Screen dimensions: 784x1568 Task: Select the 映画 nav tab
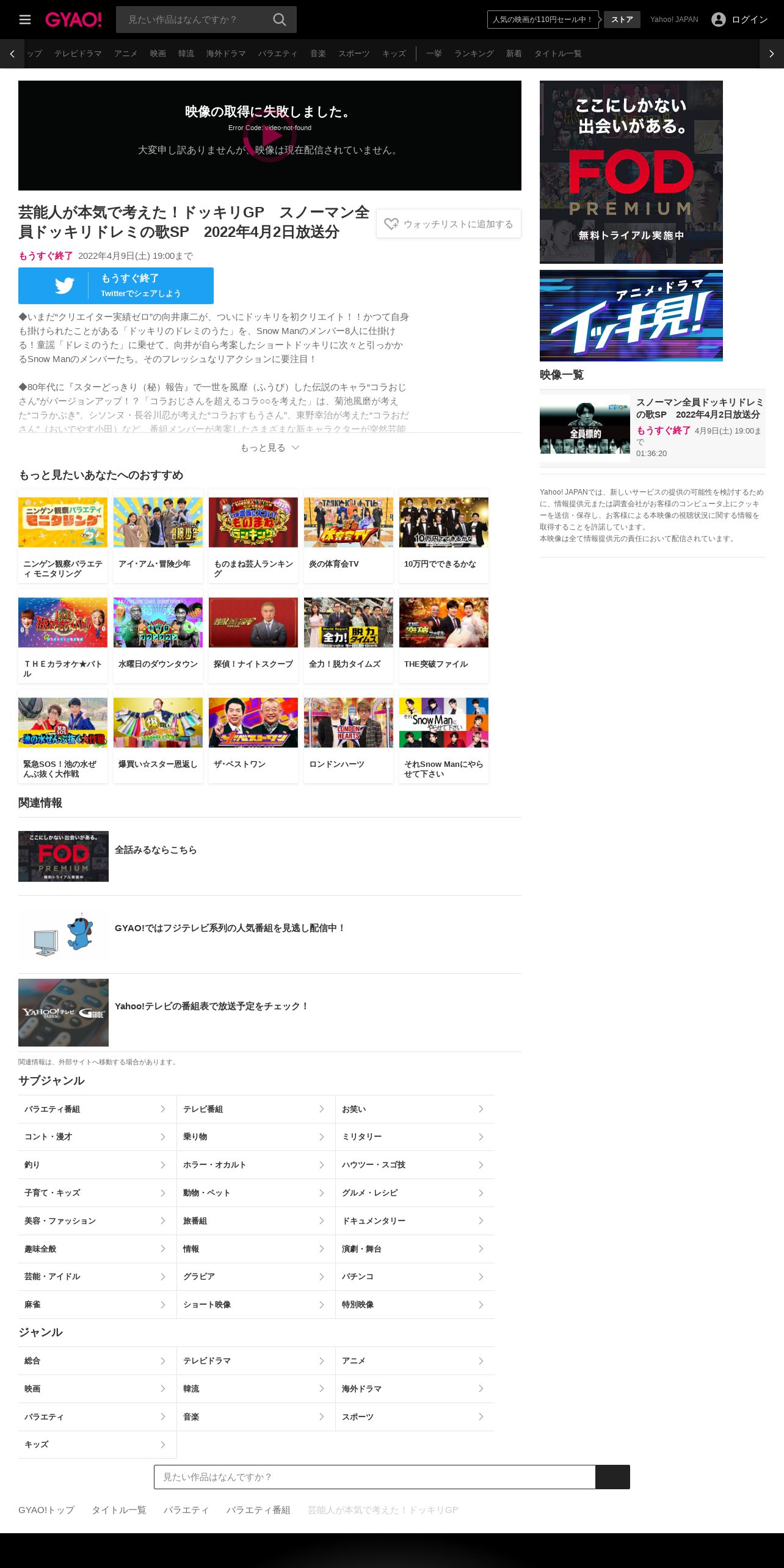(x=158, y=54)
